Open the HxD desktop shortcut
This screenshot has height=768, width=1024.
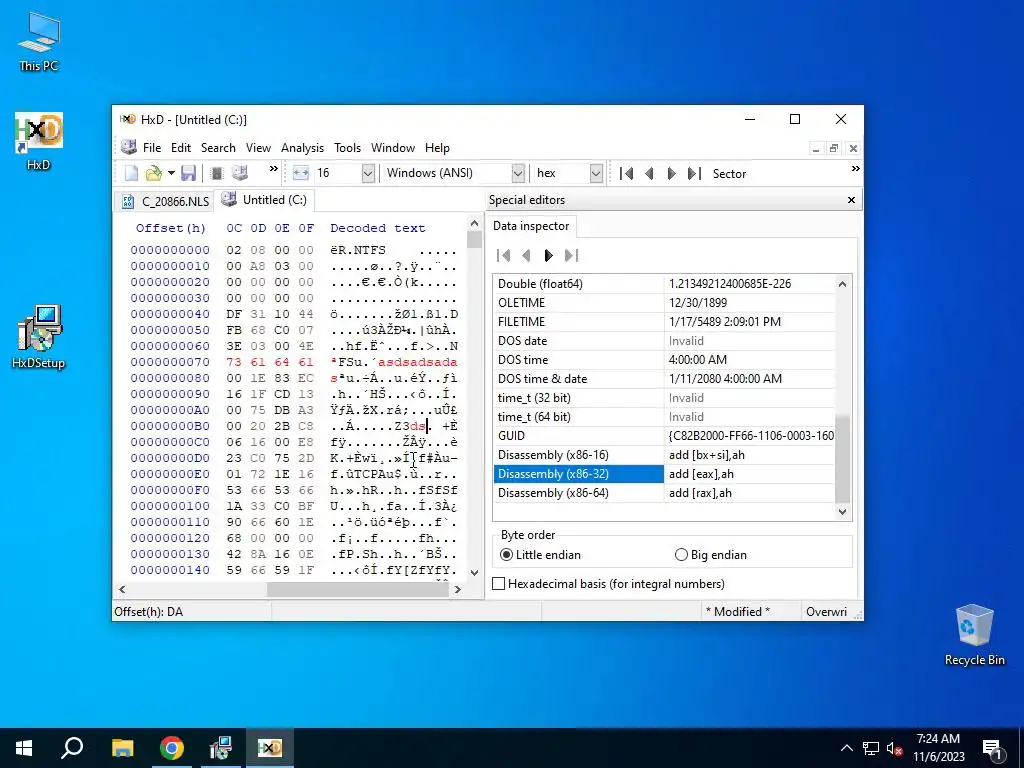(39, 140)
